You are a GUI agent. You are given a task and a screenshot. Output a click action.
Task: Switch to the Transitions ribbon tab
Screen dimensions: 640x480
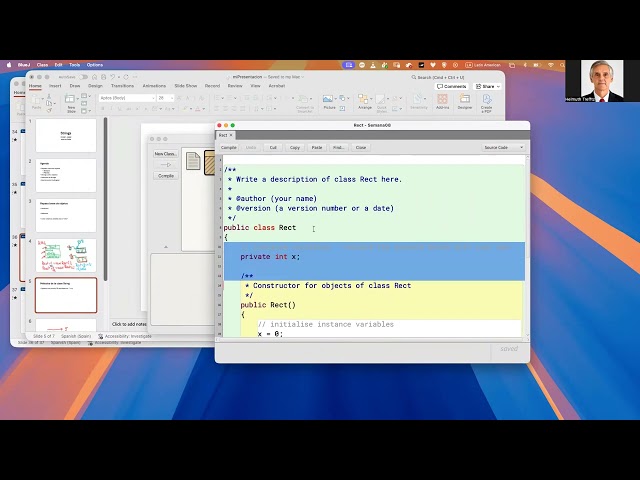point(122,86)
